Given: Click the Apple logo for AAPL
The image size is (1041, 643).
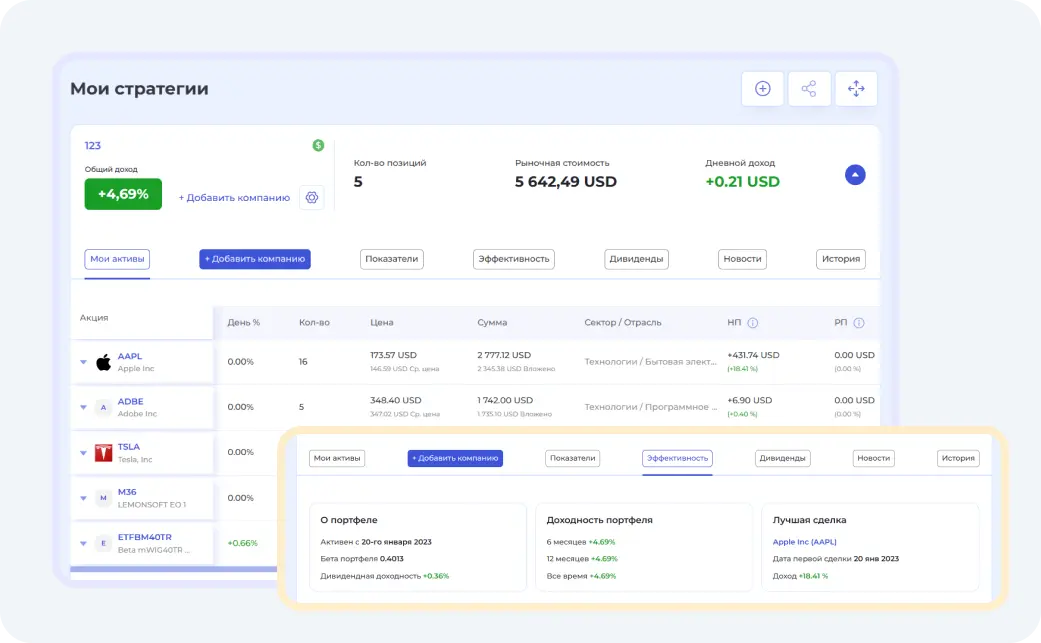Looking at the screenshot, I should coord(103,362).
